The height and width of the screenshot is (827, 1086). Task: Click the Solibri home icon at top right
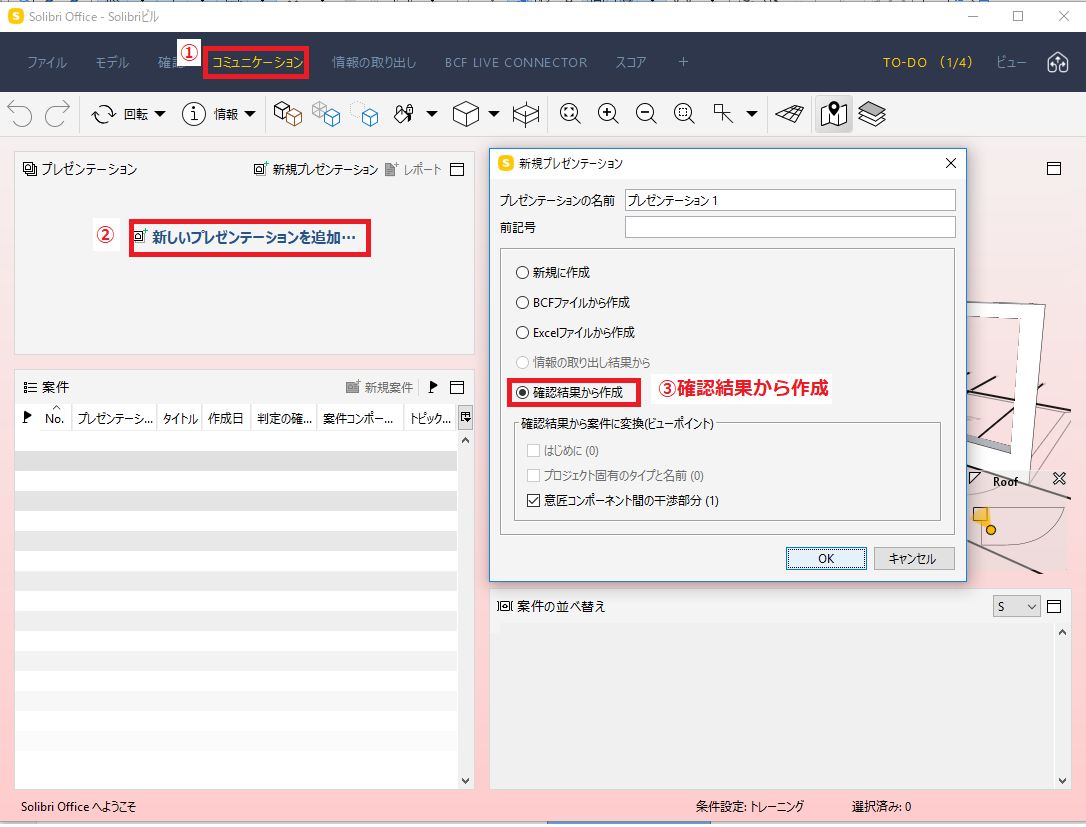click(x=1058, y=62)
